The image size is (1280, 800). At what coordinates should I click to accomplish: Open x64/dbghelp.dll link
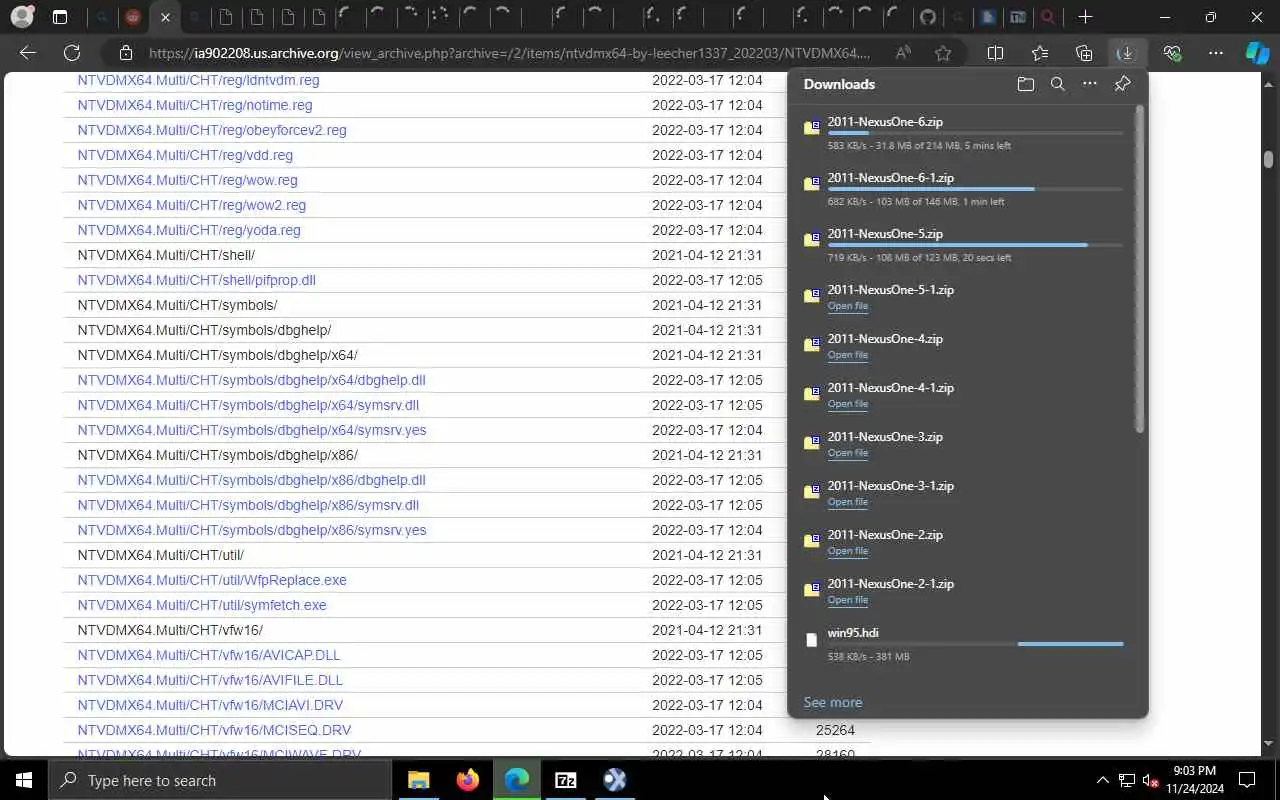click(x=251, y=380)
